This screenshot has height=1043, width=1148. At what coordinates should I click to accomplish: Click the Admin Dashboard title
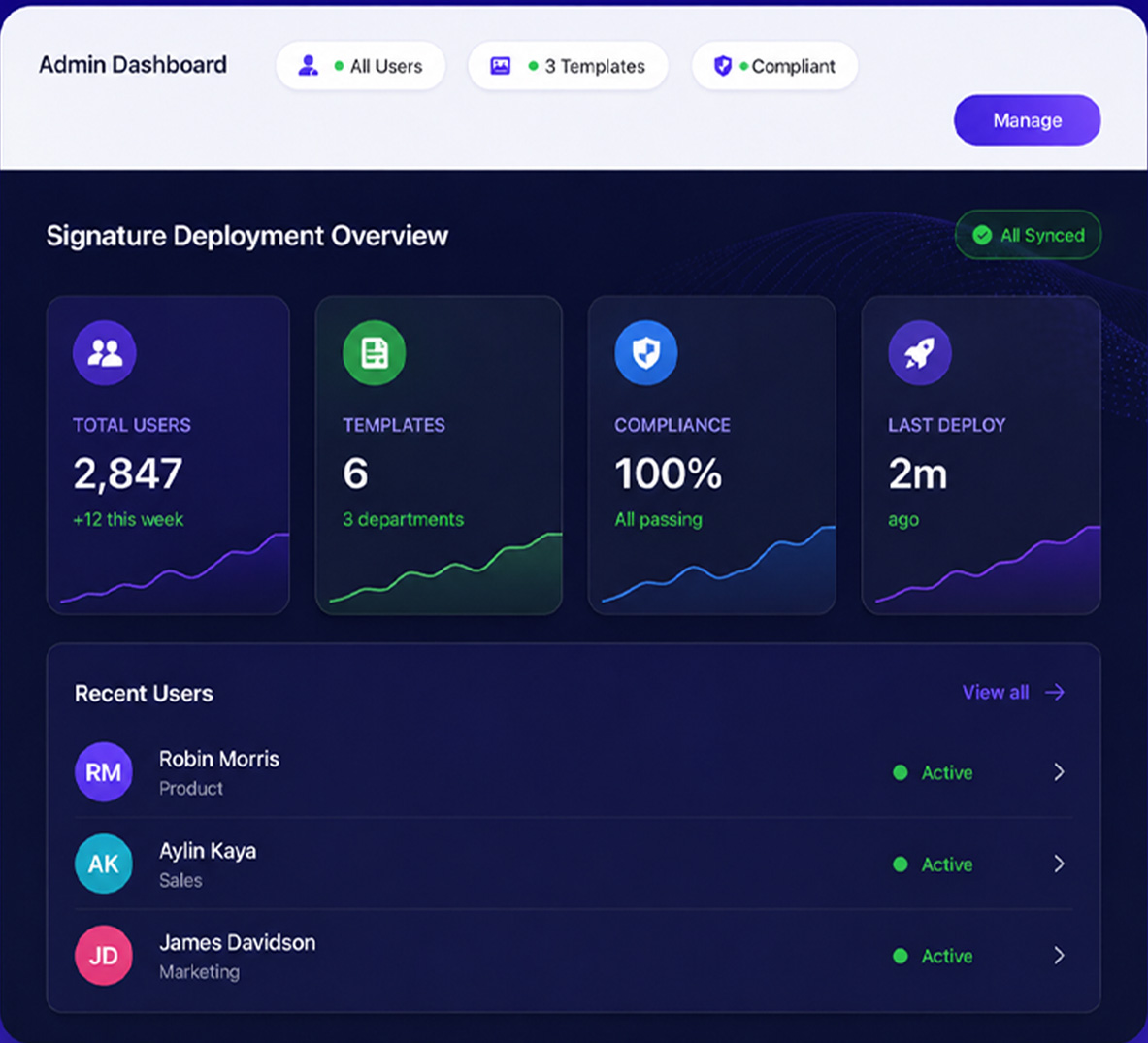pyautogui.click(x=133, y=65)
